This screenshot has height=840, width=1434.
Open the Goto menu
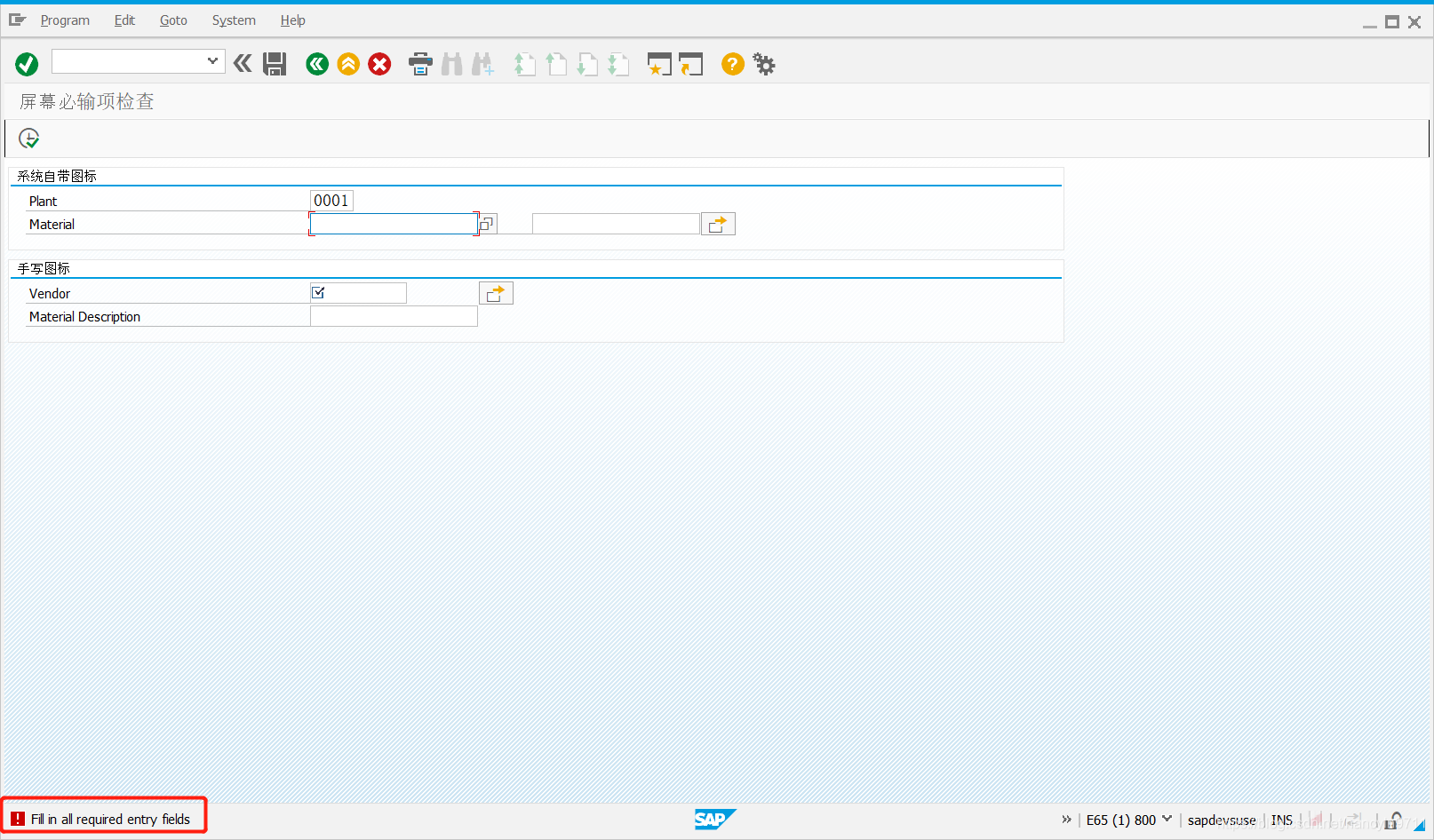(x=173, y=20)
